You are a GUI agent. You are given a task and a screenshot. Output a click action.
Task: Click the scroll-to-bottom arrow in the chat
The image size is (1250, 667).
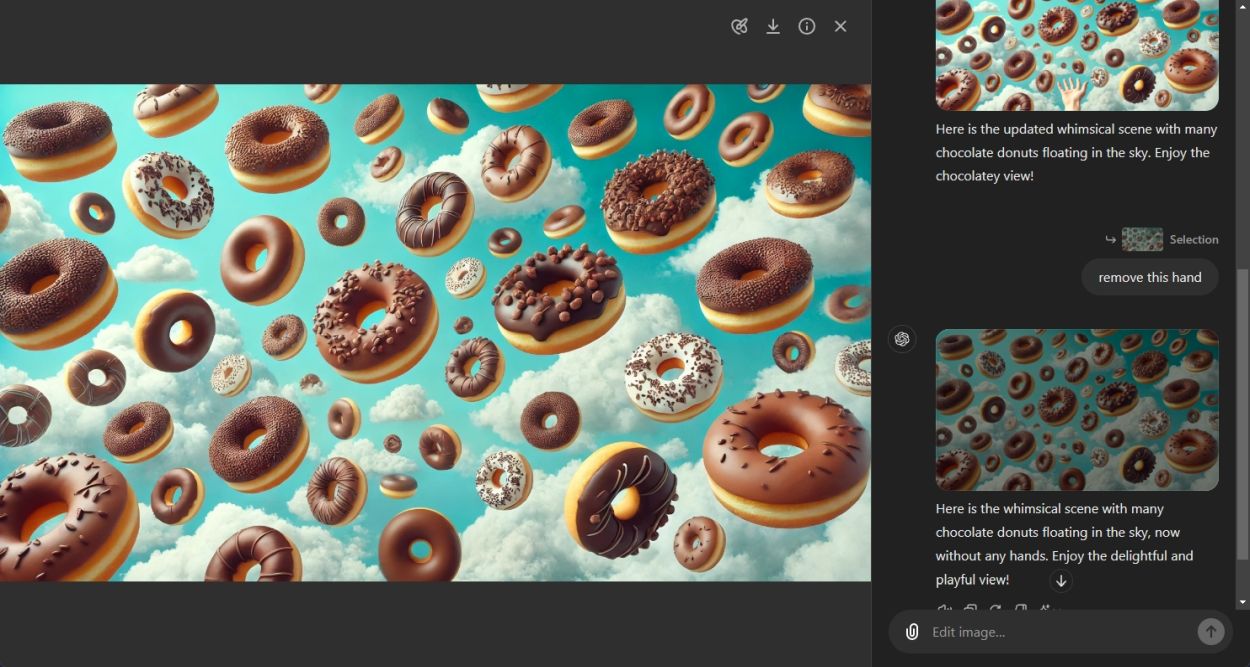(1061, 581)
